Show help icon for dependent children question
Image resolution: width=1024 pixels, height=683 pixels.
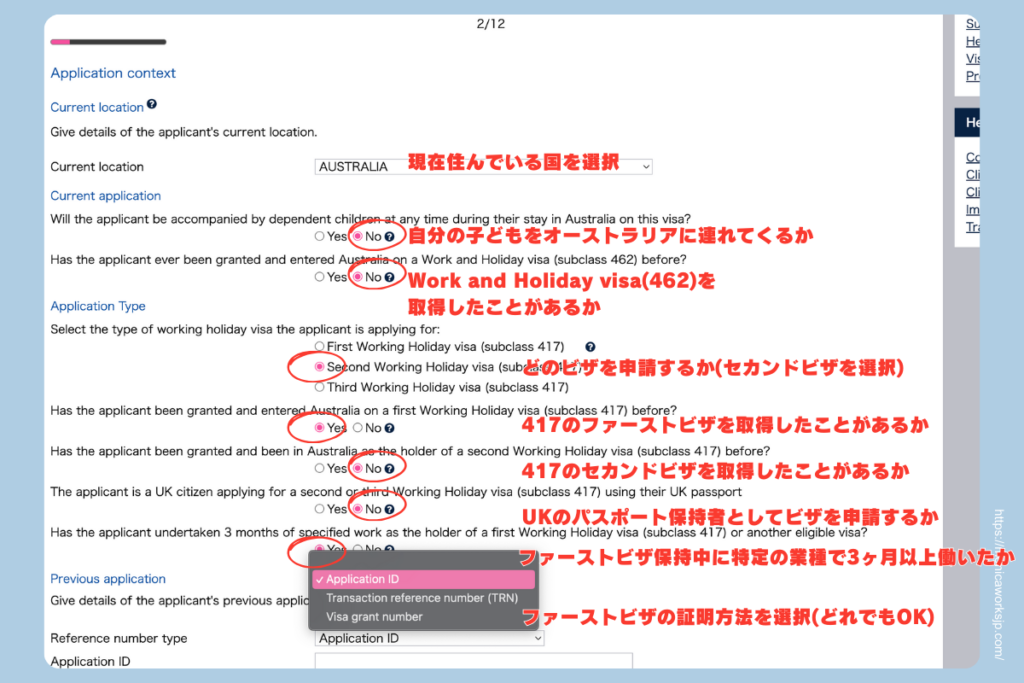coord(389,237)
